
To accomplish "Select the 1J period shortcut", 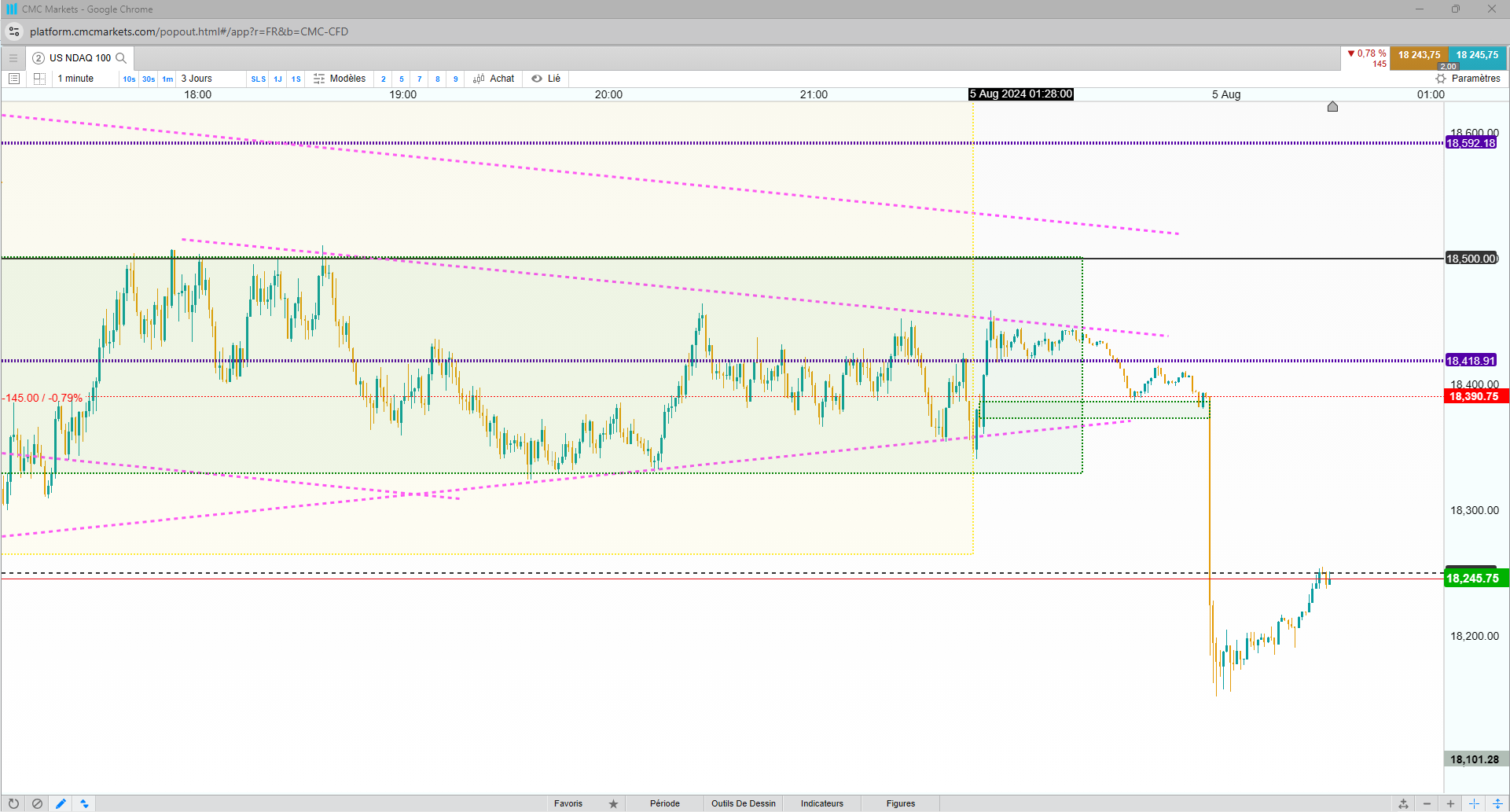I will click(277, 79).
